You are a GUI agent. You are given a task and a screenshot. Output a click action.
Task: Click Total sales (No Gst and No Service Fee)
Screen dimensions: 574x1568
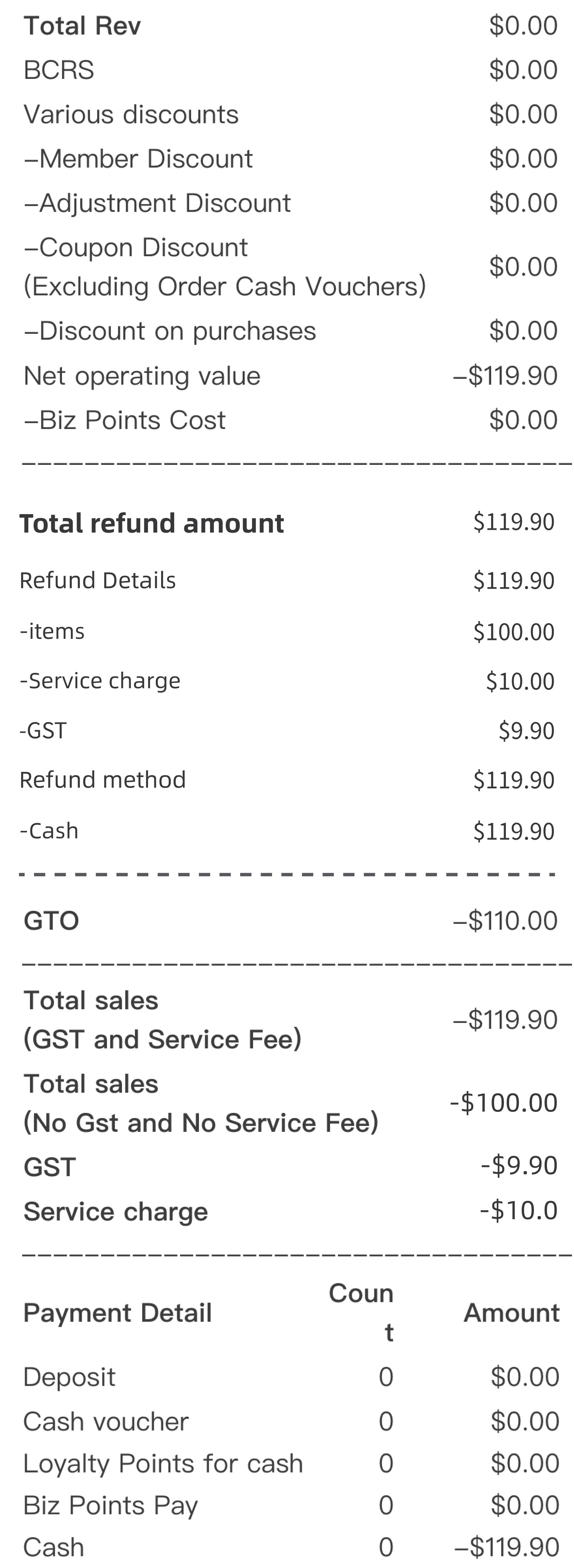pos(201,1103)
